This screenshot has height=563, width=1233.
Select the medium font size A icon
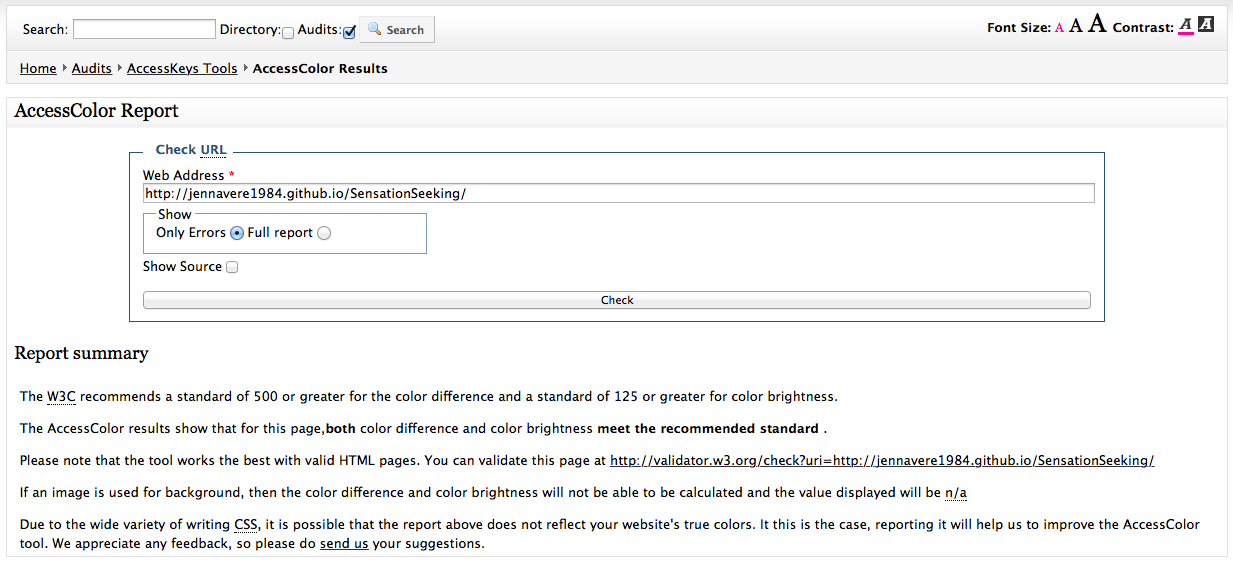pyautogui.click(x=1076, y=26)
